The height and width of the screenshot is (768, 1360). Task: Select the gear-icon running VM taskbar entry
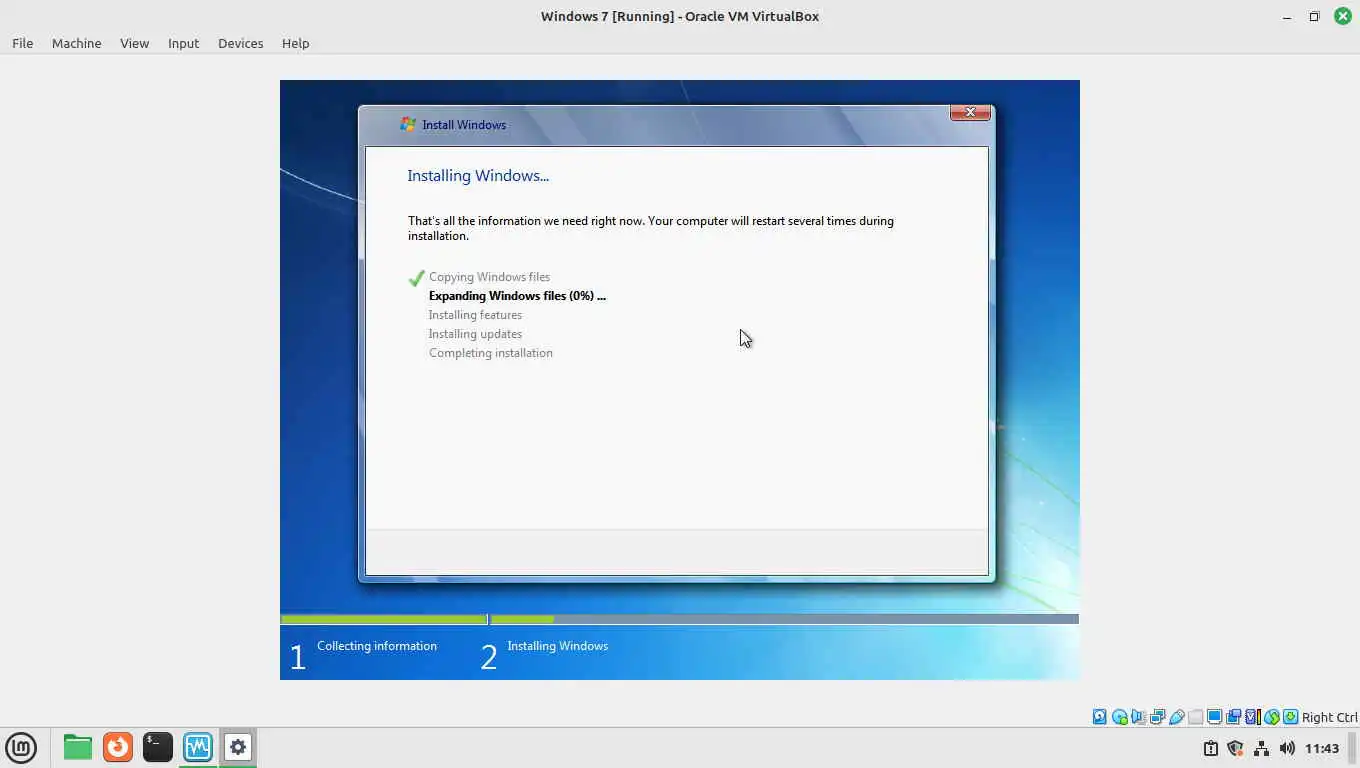coord(238,747)
